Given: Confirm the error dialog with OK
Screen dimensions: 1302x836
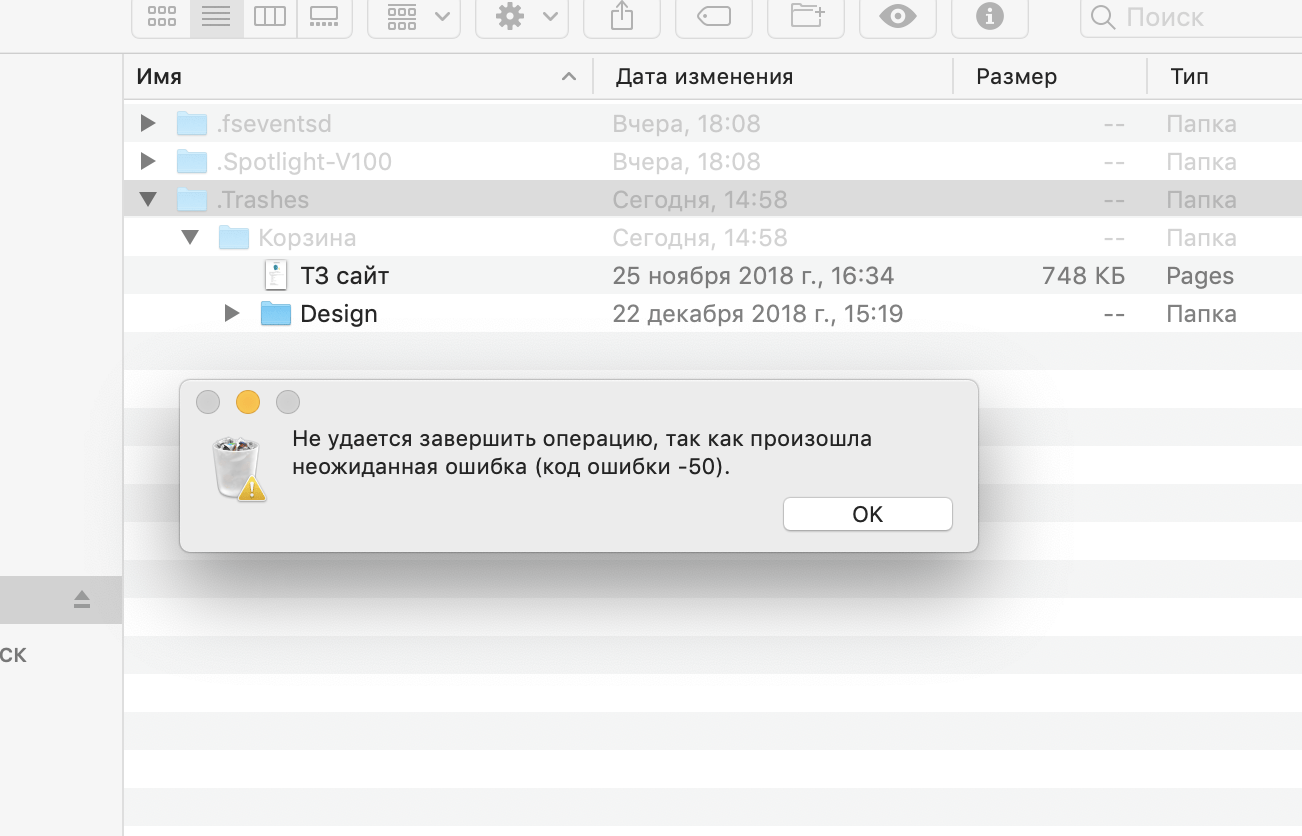Looking at the screenshot, I should [868, 514].
